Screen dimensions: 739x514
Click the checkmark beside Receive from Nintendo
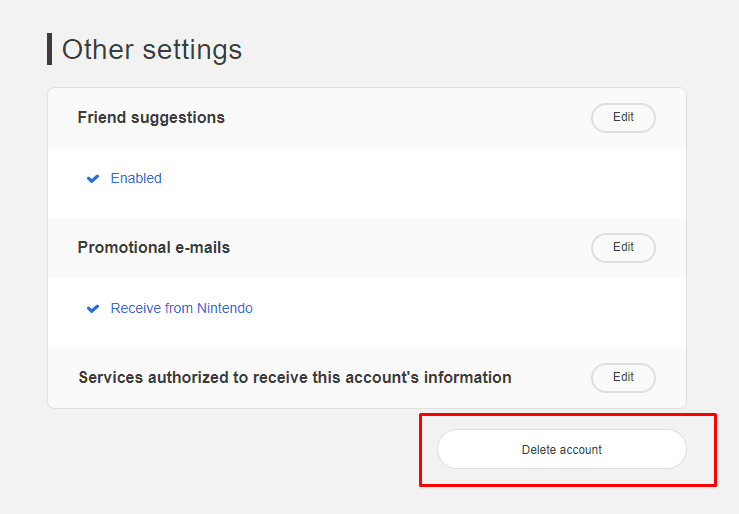[93, 309]
